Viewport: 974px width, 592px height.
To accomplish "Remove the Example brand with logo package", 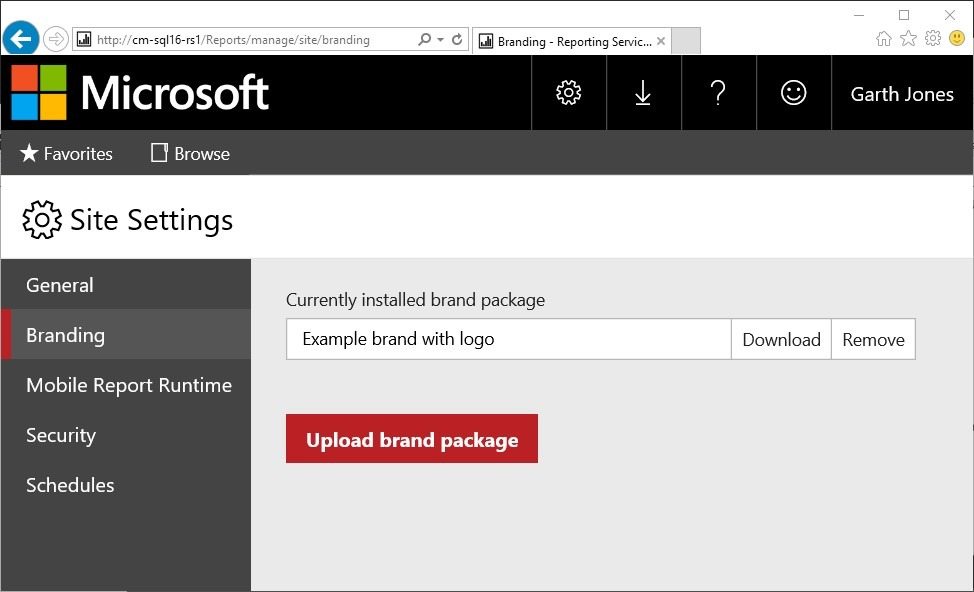I will pos(873,339).
